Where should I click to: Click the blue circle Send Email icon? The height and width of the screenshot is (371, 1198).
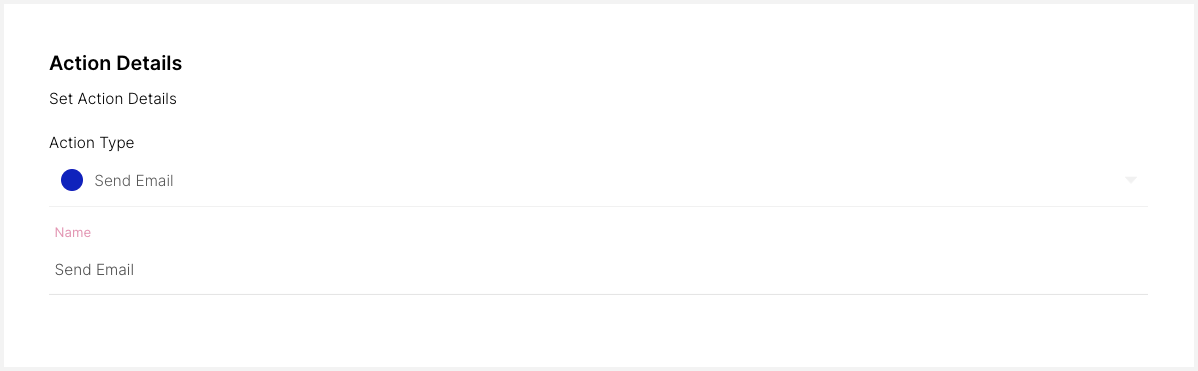pos(72,180)
